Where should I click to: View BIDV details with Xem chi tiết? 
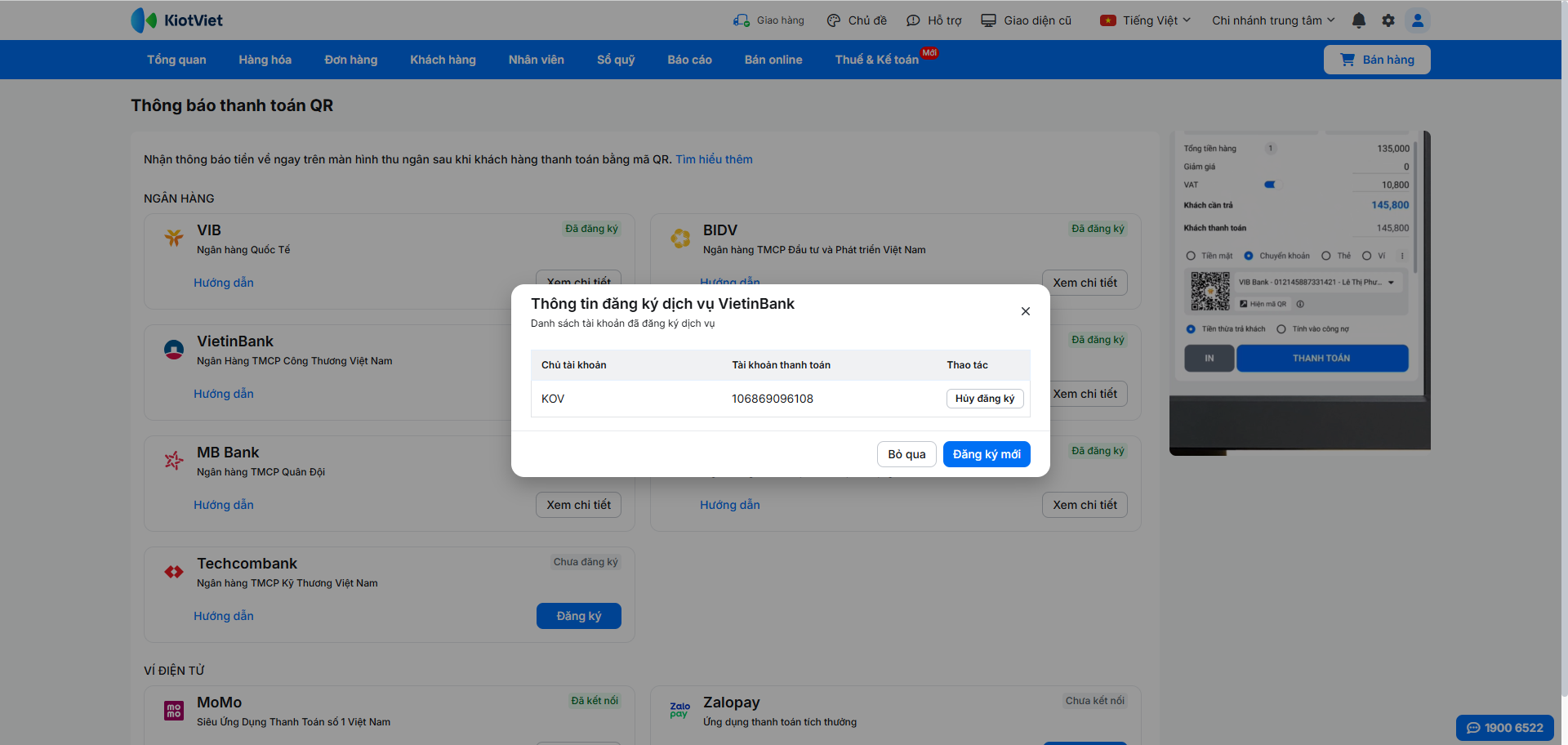[x=1085, y=283]
